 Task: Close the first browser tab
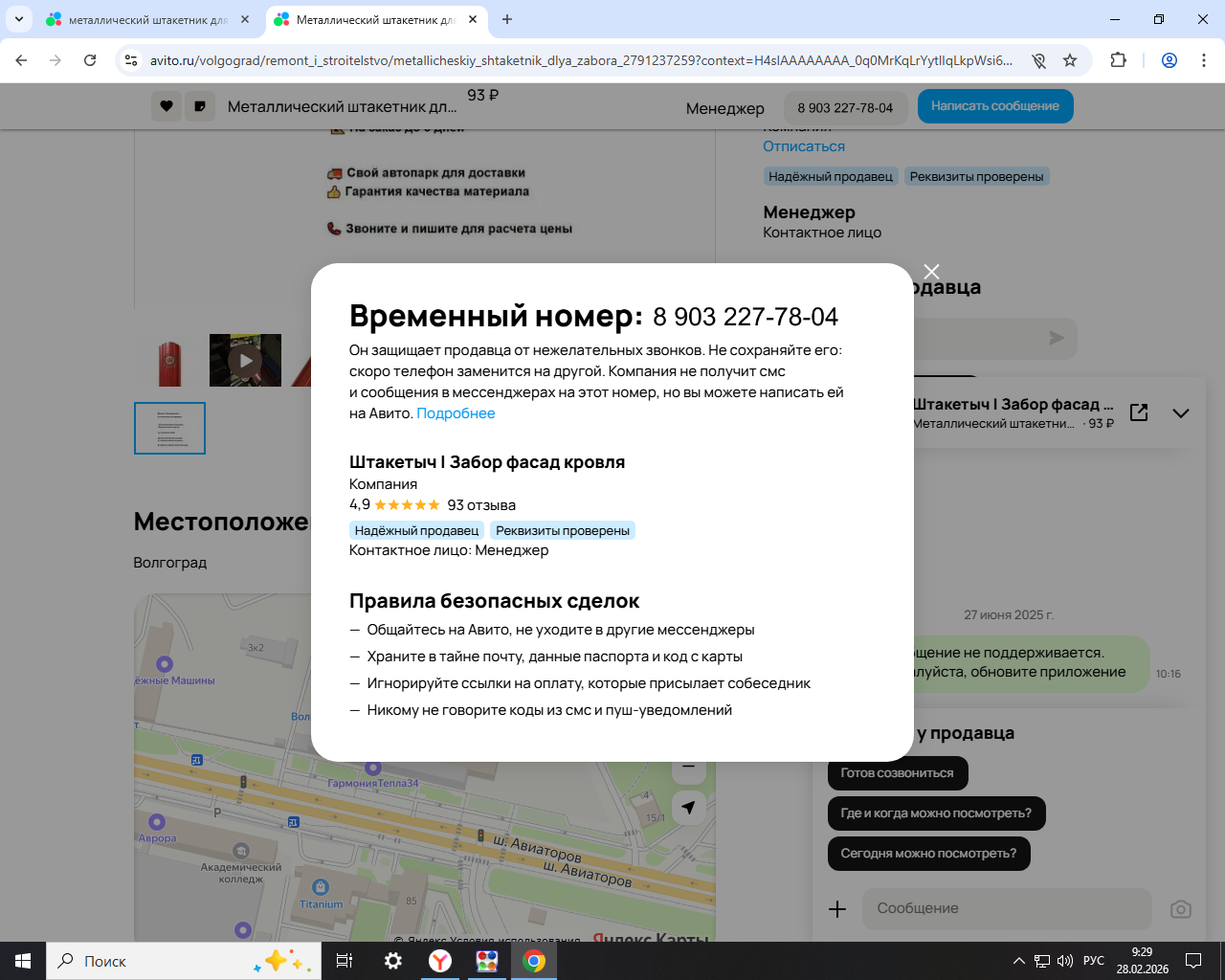point(245,19)
